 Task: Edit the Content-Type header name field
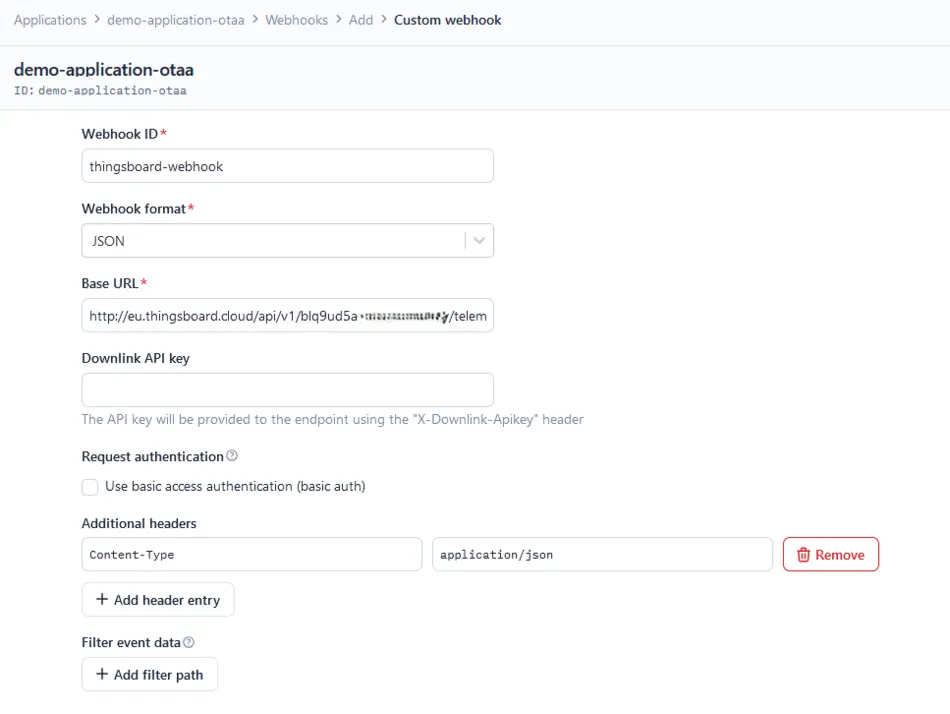point(251,555)
